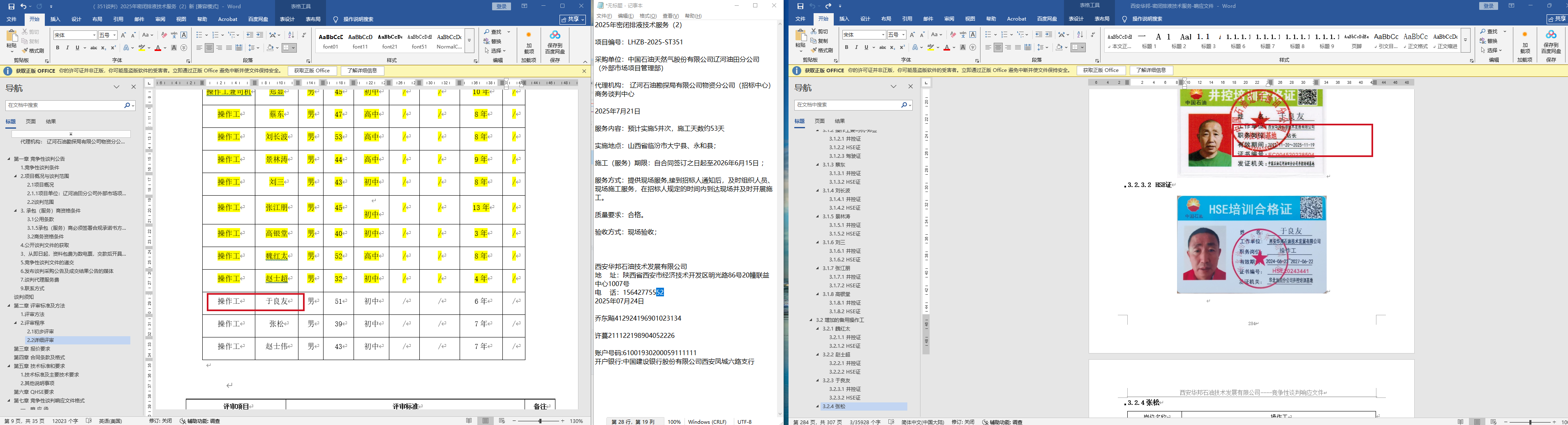Collapse '3.1.3 蔡东' in right navigation

coord(818,164)
